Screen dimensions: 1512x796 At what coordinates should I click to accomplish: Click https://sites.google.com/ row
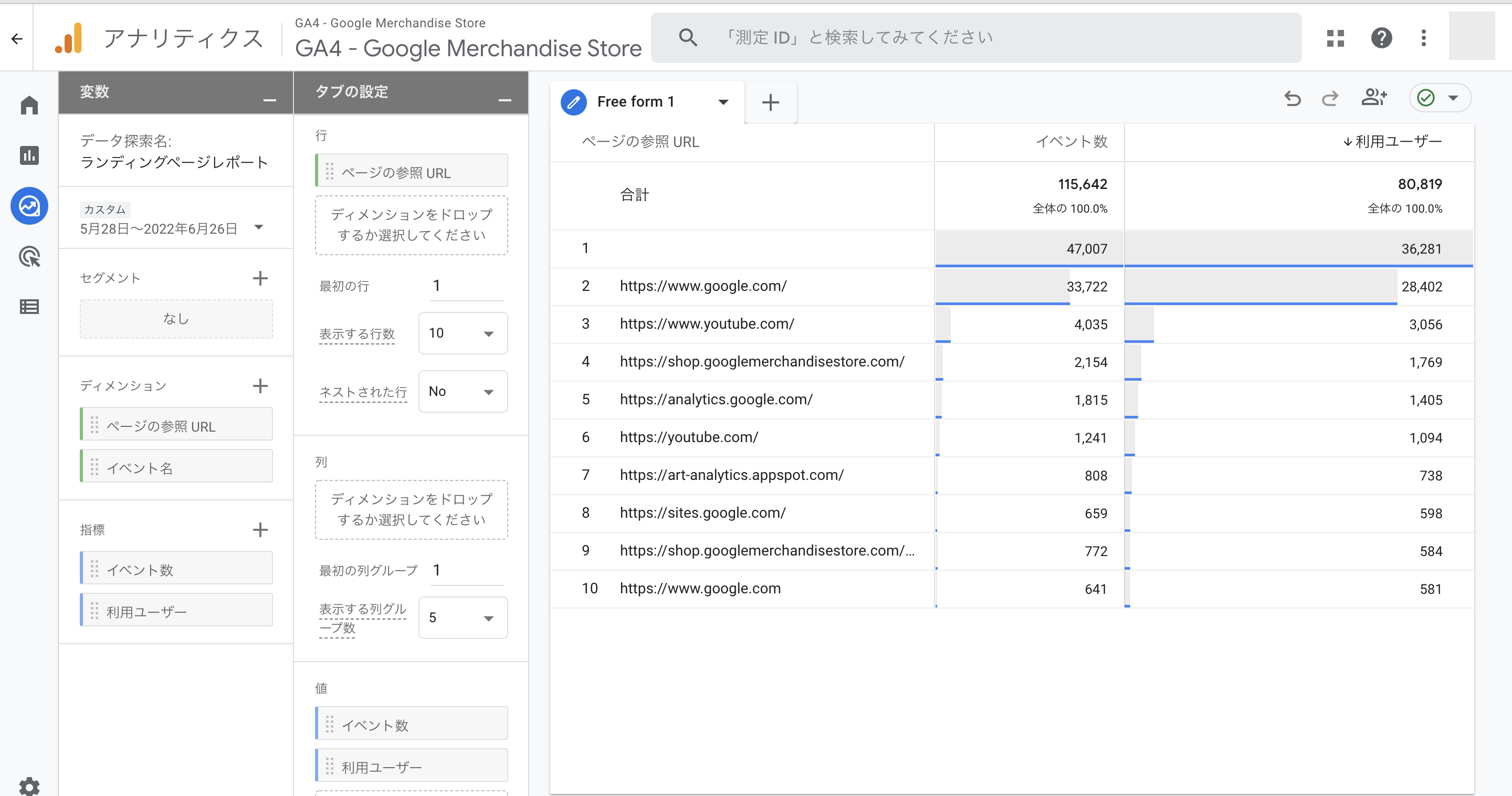(702, 512)
